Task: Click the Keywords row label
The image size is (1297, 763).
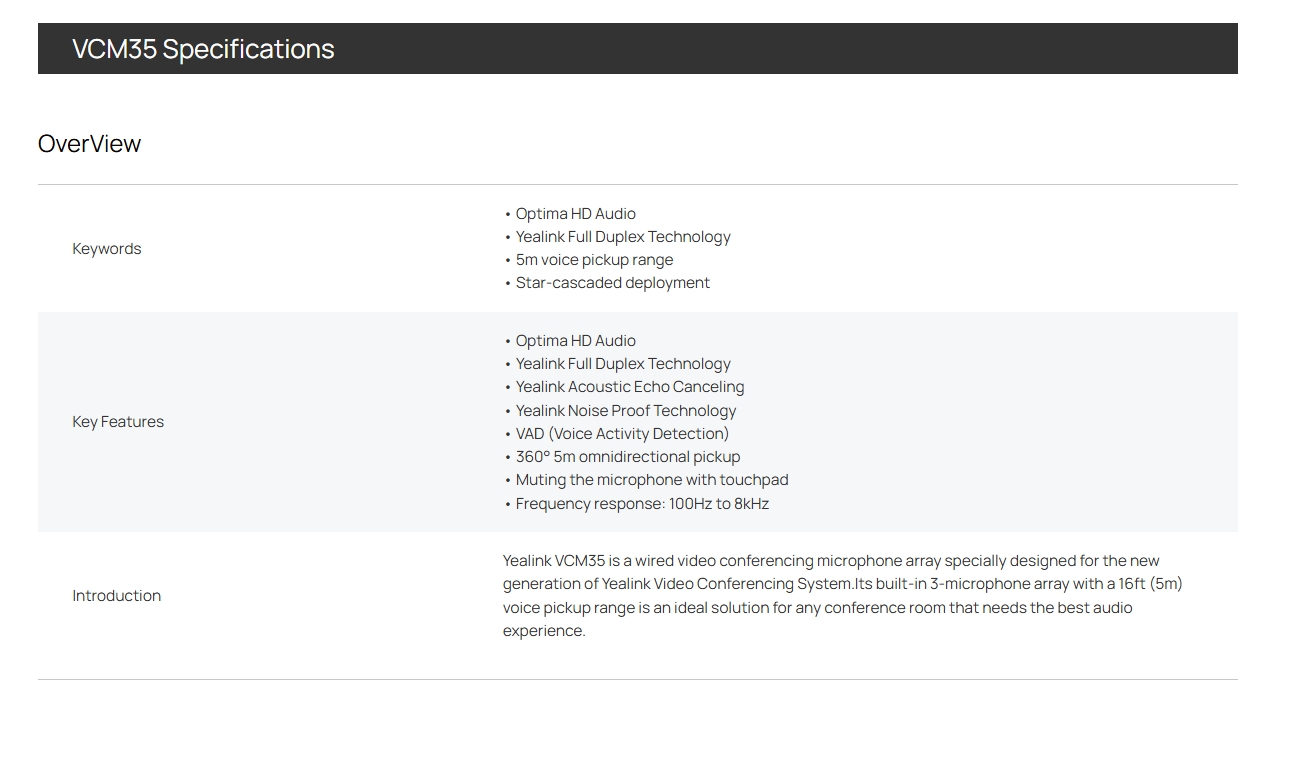Action: (107, 248)
